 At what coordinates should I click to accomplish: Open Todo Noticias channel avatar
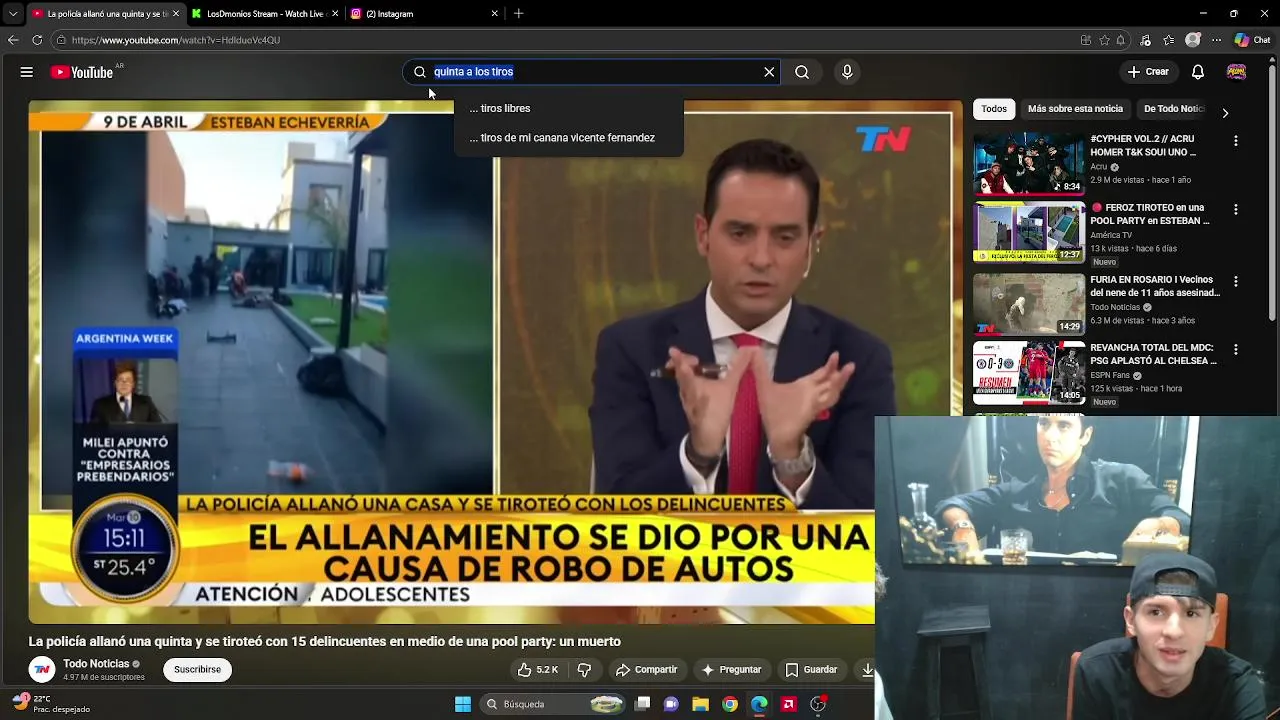tap(41, 669)
